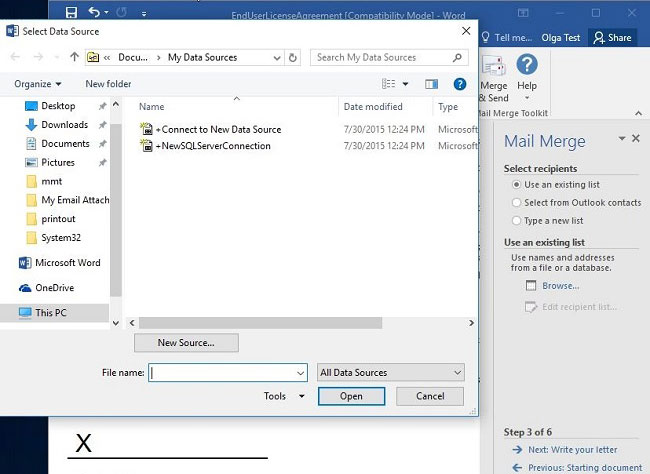Close the Mail Merge task pane
Viewport: 650px width, 474px height.
[x=635, y=138]
